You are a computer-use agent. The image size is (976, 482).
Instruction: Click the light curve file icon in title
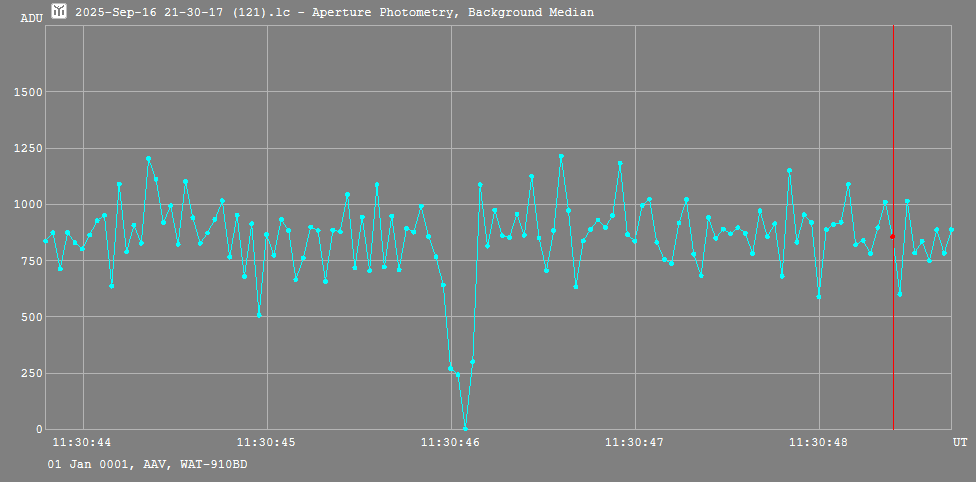pyautogui.click(x=59, y=12)
